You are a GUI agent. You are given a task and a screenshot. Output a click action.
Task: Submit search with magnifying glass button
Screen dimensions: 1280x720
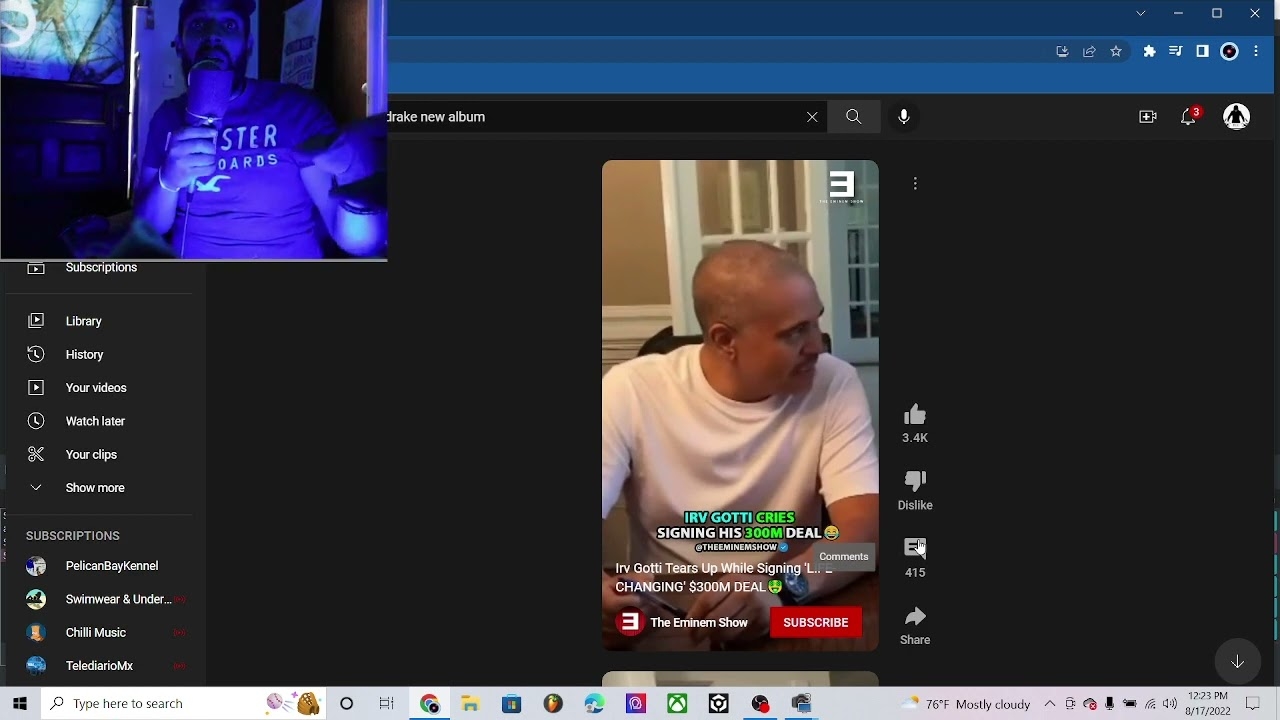pos(853,117)
